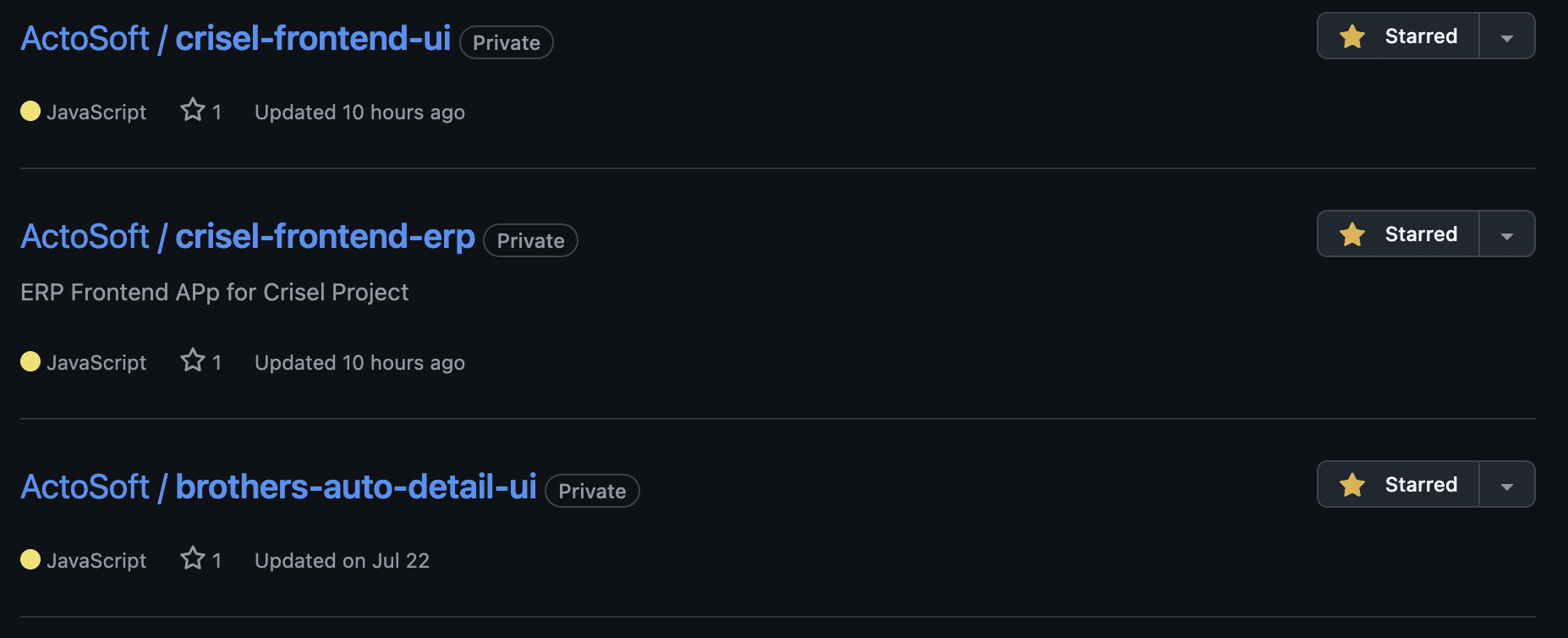Open star lists dropdown for crisel-frontend-erp

(x=1507, y=234)
